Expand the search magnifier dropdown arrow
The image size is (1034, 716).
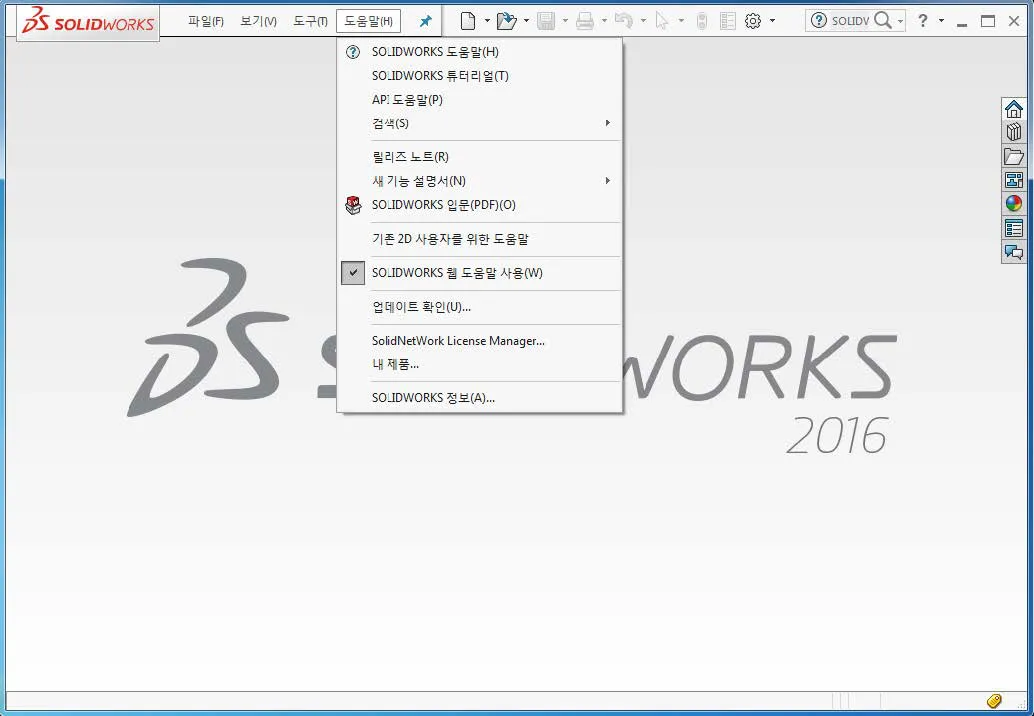900,22
